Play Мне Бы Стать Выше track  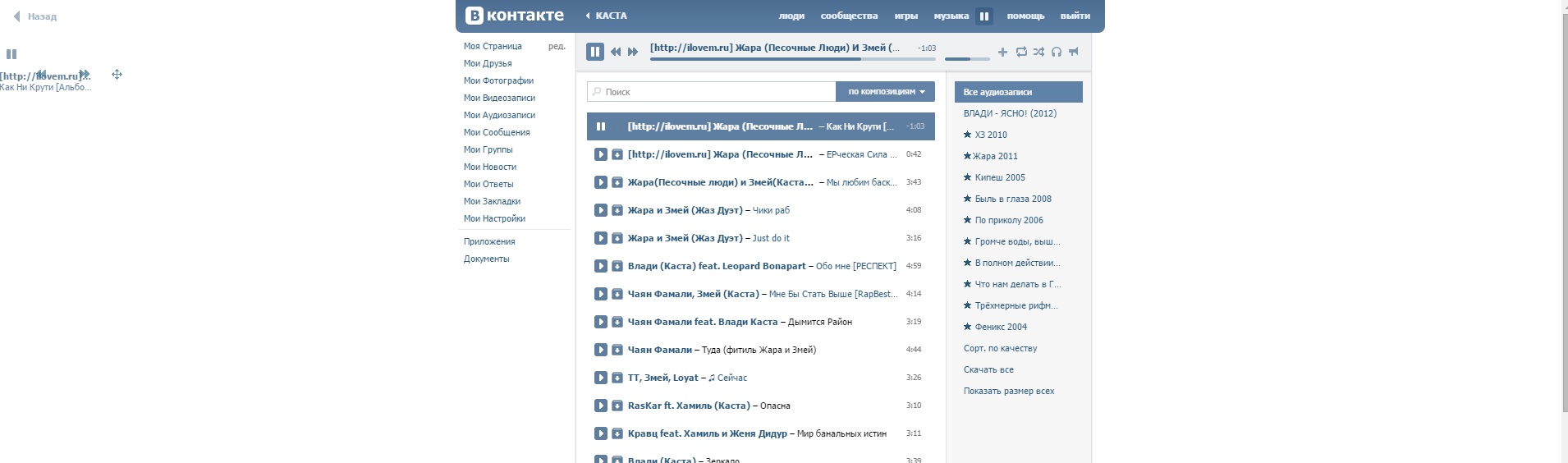601,294
